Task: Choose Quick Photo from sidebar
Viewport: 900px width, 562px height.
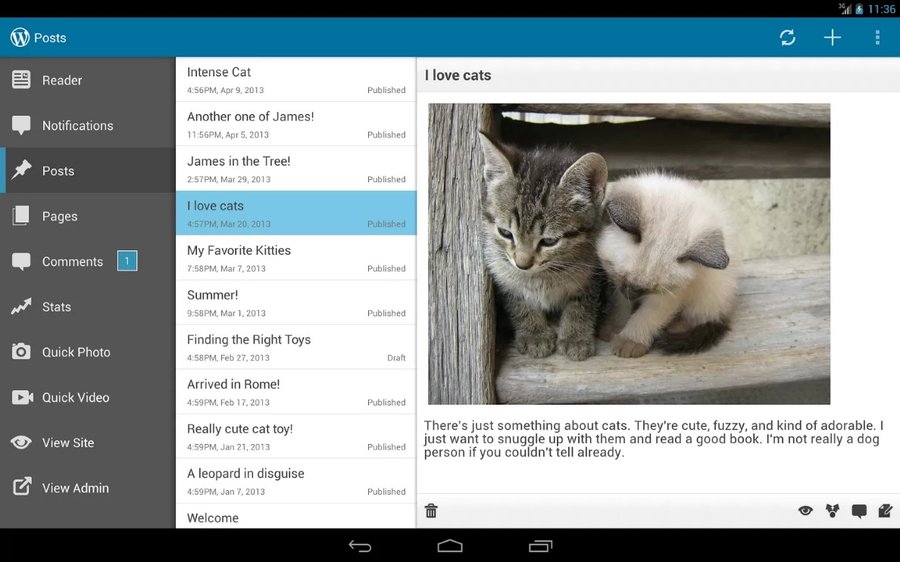Action: pos(88,352)
